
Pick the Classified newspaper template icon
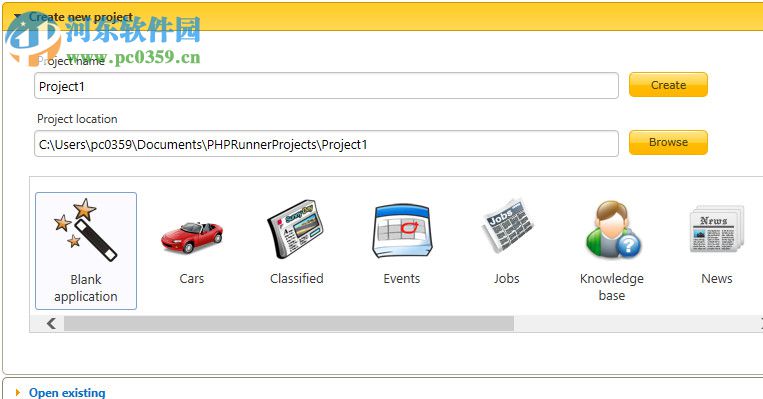point(296,229)
